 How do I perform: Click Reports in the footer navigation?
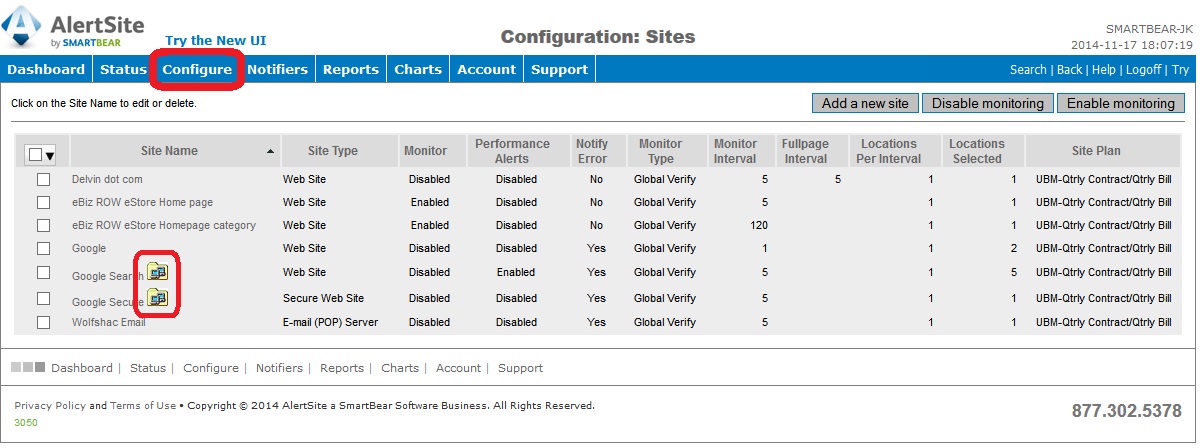point(342,368)
